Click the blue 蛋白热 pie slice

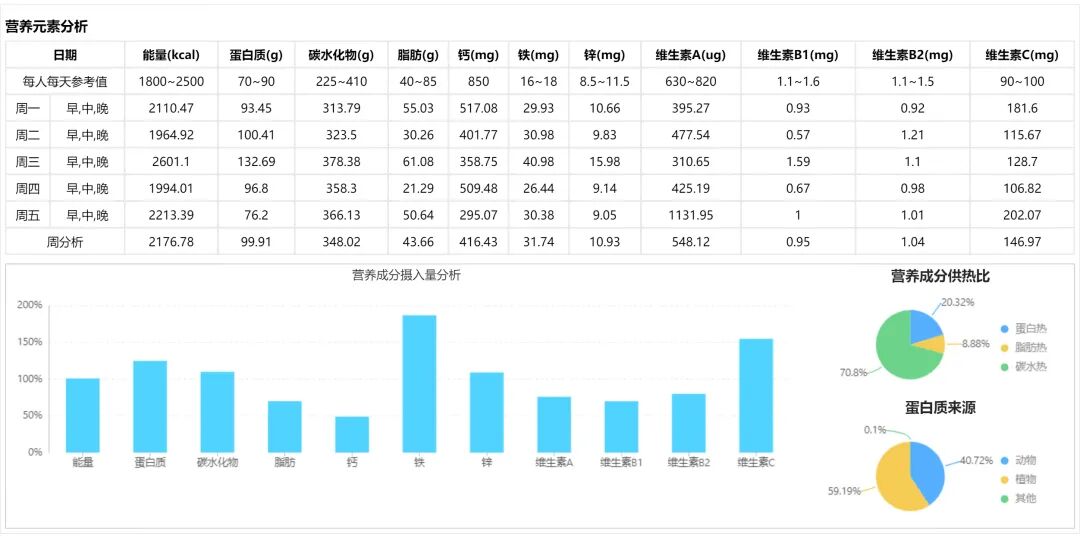(924, 325)
